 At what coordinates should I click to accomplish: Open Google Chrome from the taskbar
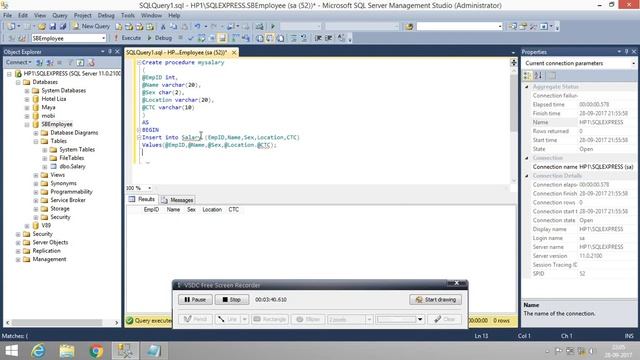click(96, 351)
